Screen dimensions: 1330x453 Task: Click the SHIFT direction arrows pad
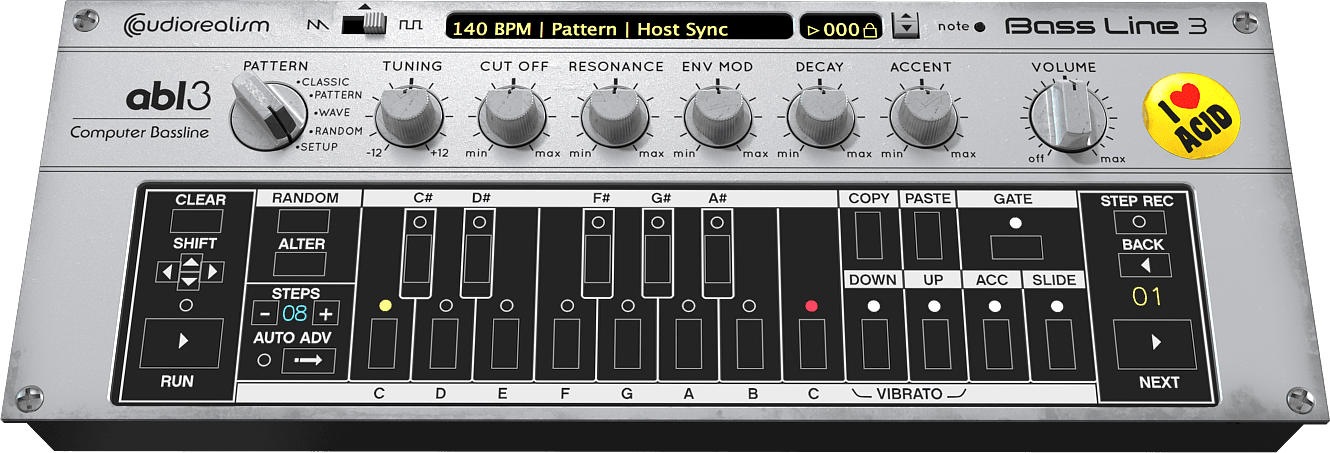(190, 271)
